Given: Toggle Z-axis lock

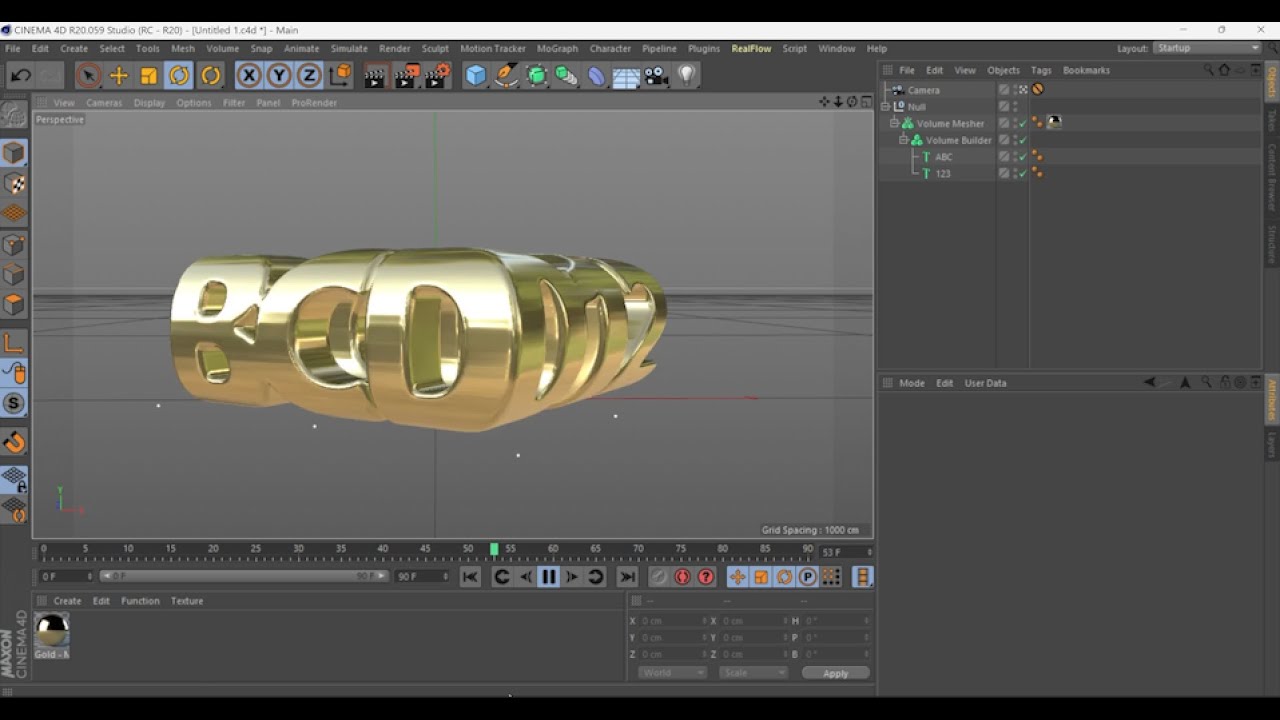Looking at the screenshot, I should [309, 75].
